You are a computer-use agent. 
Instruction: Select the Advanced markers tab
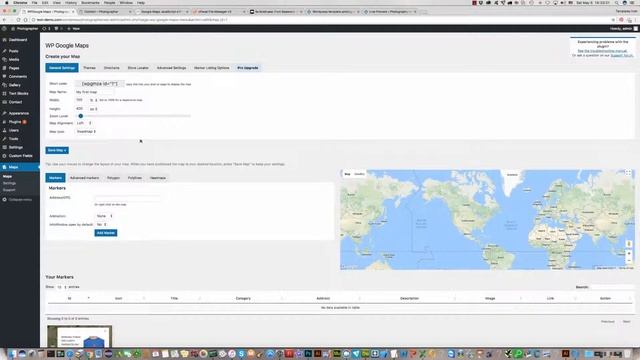[84, 178]
